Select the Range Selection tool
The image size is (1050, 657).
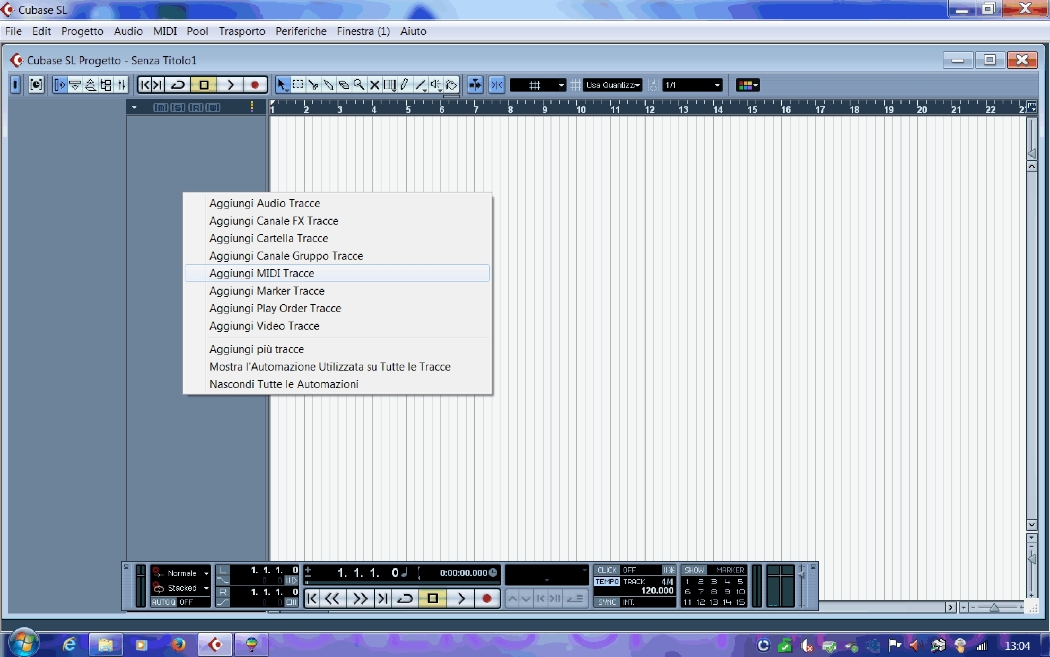tap(298, 85)
